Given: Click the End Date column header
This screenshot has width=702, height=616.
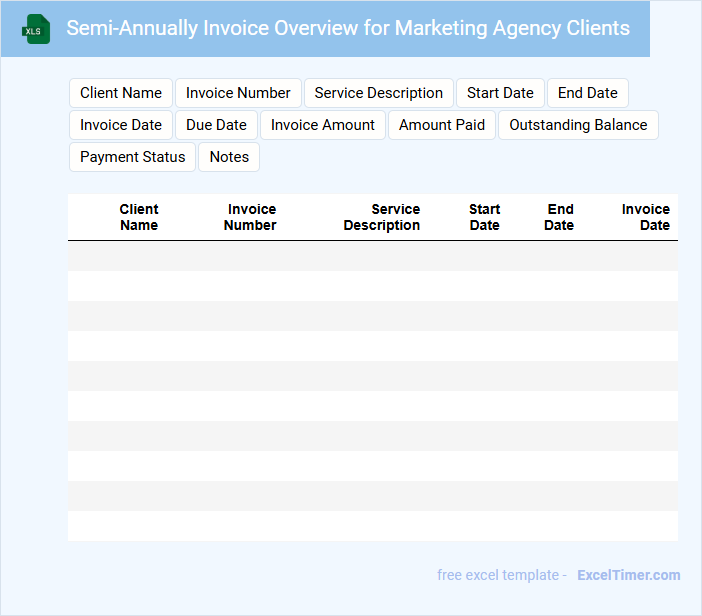Looking at the screenshot, I should tap(560, 217).
